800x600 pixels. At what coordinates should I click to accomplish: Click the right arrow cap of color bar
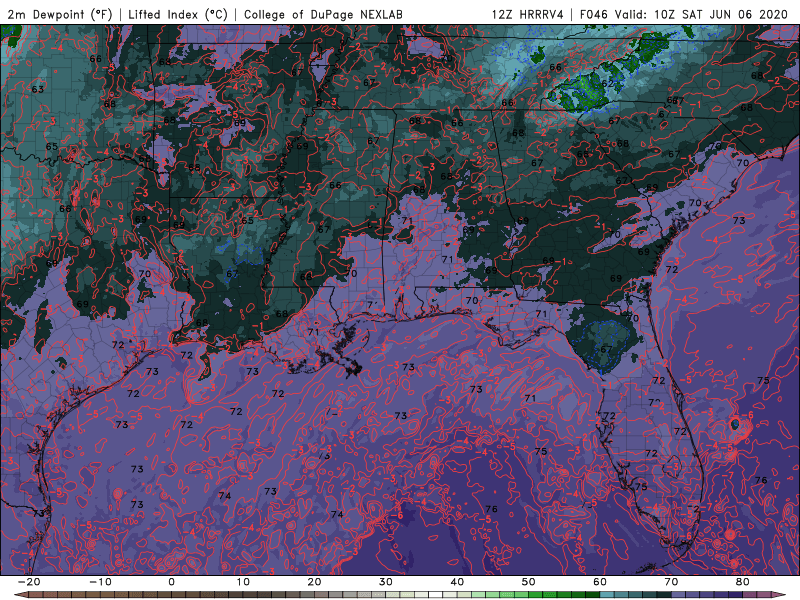click(x=780, y=595)
